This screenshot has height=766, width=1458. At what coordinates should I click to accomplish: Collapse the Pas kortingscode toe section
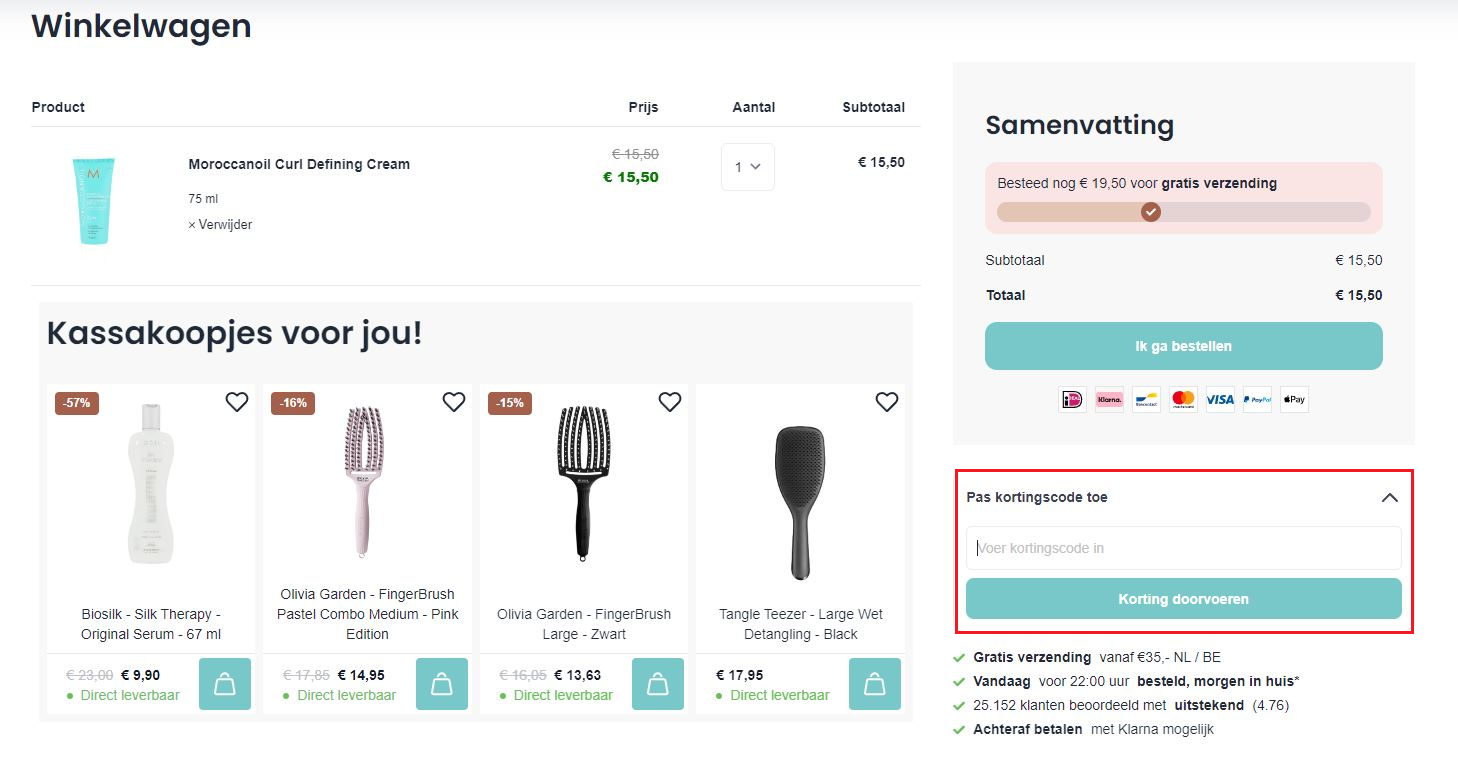1389,497
